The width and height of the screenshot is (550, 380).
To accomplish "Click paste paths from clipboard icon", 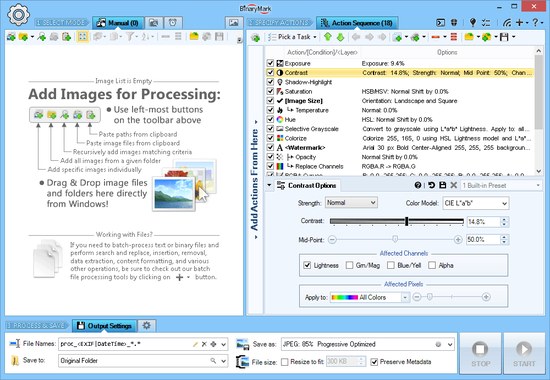I will [x=66, y=36].
